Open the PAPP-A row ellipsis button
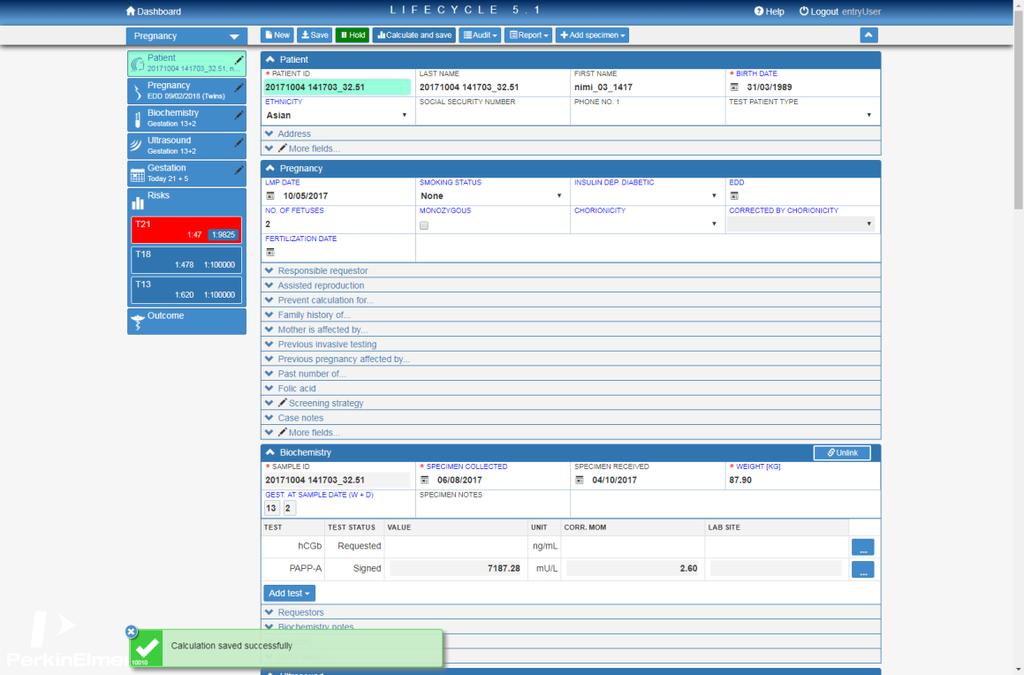The width and height of the screenshot is (1024, 675). (863, 569)
